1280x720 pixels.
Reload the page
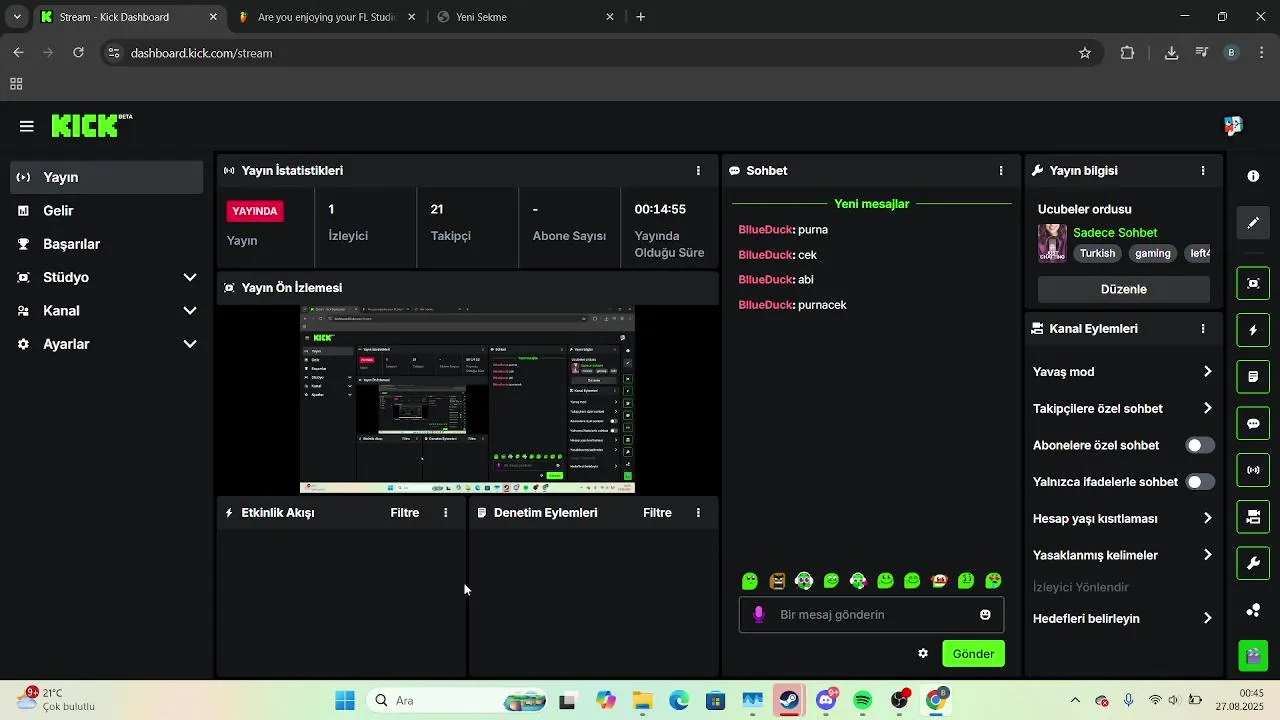click(x=78, y=53)
